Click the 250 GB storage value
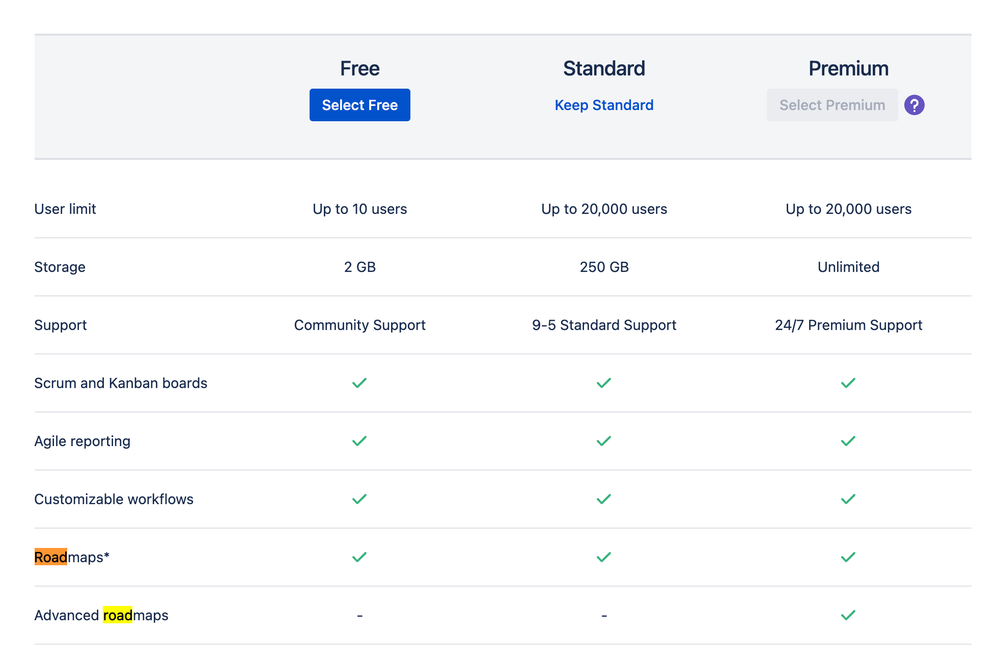The image size is (999, 660). [604, 267]
